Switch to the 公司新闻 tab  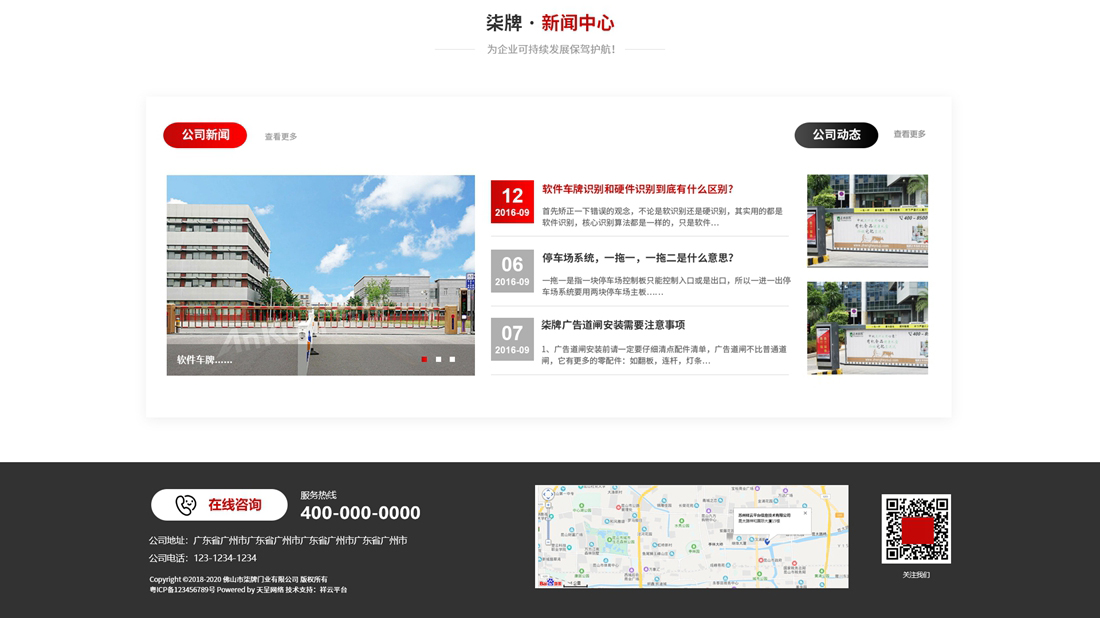pyautogui.click(x=205, y=135)
